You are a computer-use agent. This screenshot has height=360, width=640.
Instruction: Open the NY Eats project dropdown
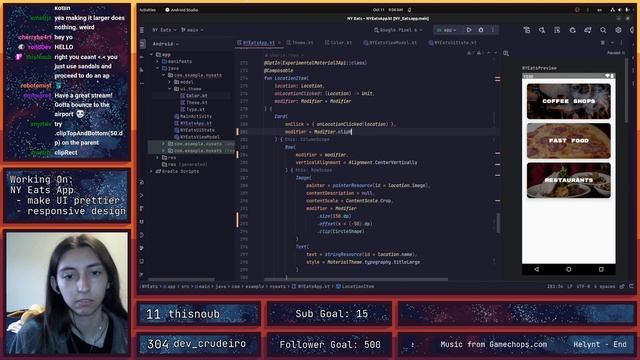164,30
